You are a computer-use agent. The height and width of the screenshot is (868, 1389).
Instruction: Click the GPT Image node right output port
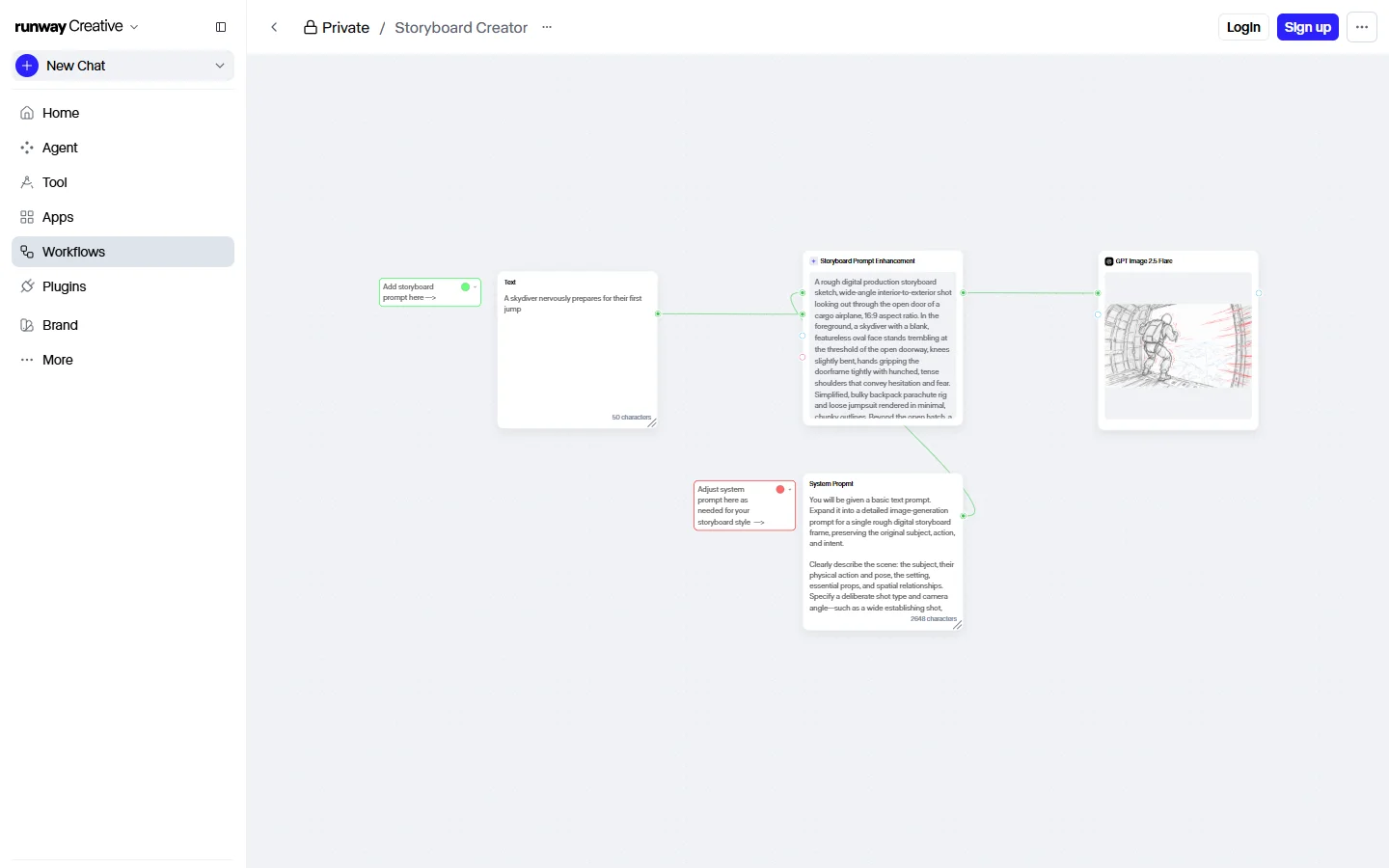(x=1259, y=293)
